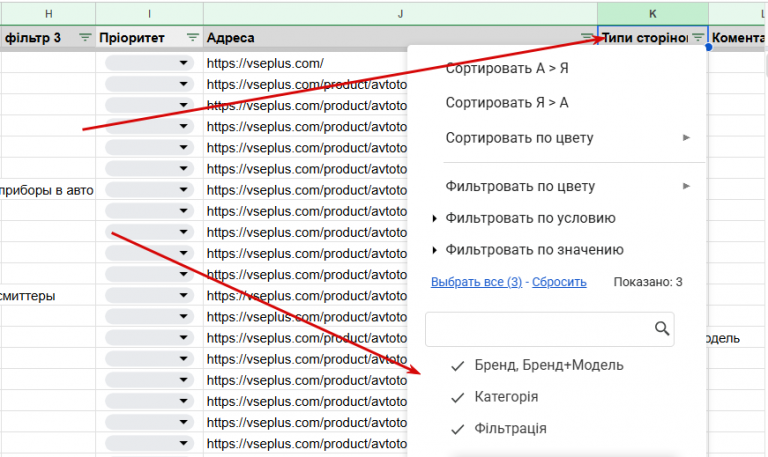Click filter icon for фільтр 3 column
Image resolution: width=768 pixels, height=457 pixels.
[85, 38]
